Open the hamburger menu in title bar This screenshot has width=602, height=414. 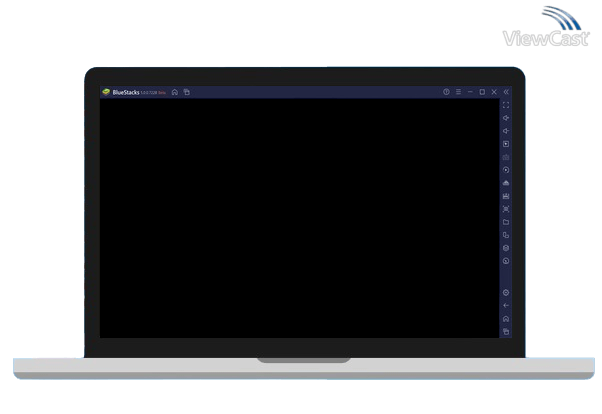[x=458, y=92]
